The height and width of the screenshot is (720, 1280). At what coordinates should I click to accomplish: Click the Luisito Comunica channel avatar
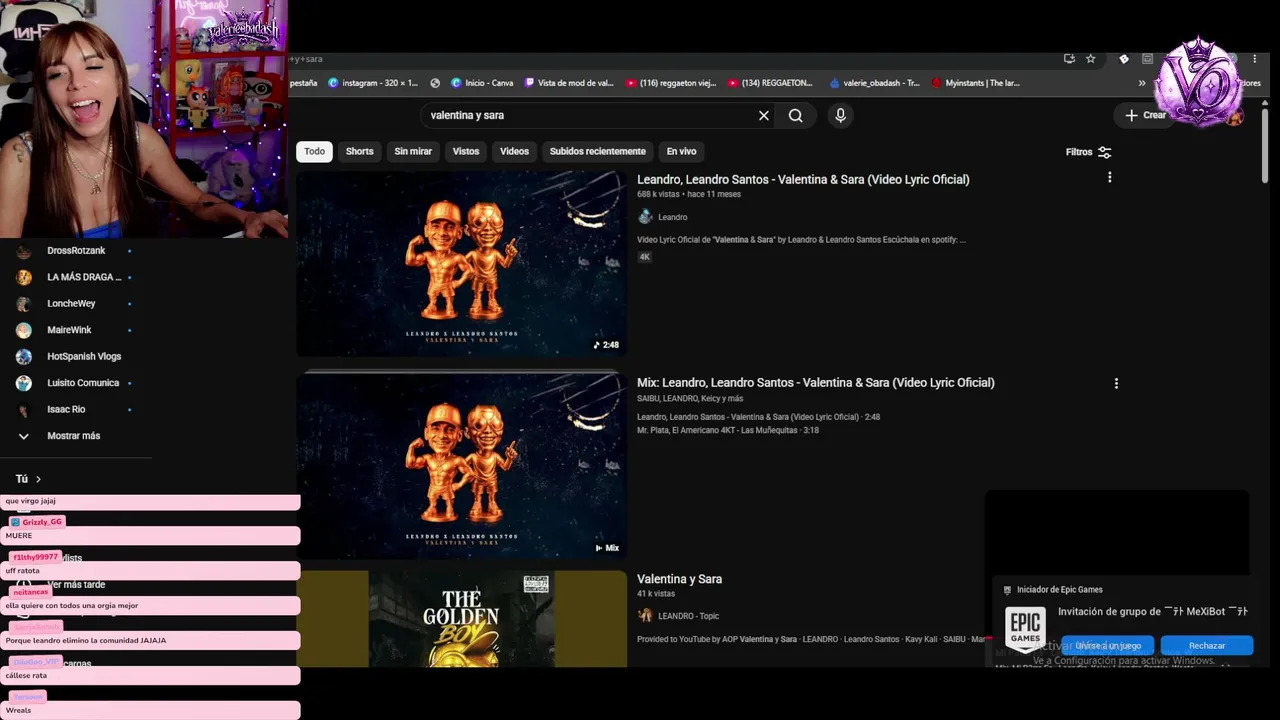point(24,383)
